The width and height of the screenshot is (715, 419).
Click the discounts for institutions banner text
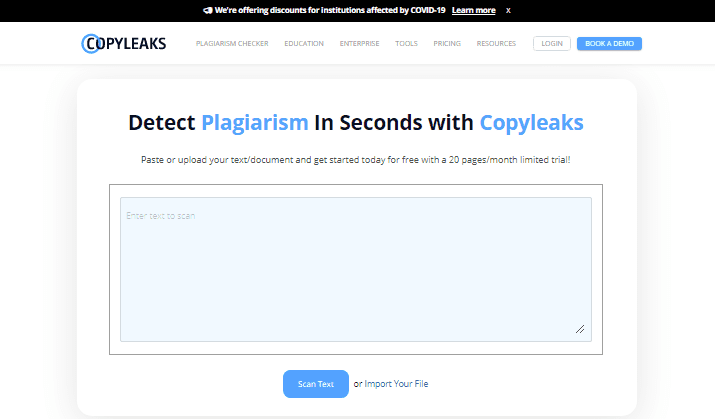tap(330, 10)
